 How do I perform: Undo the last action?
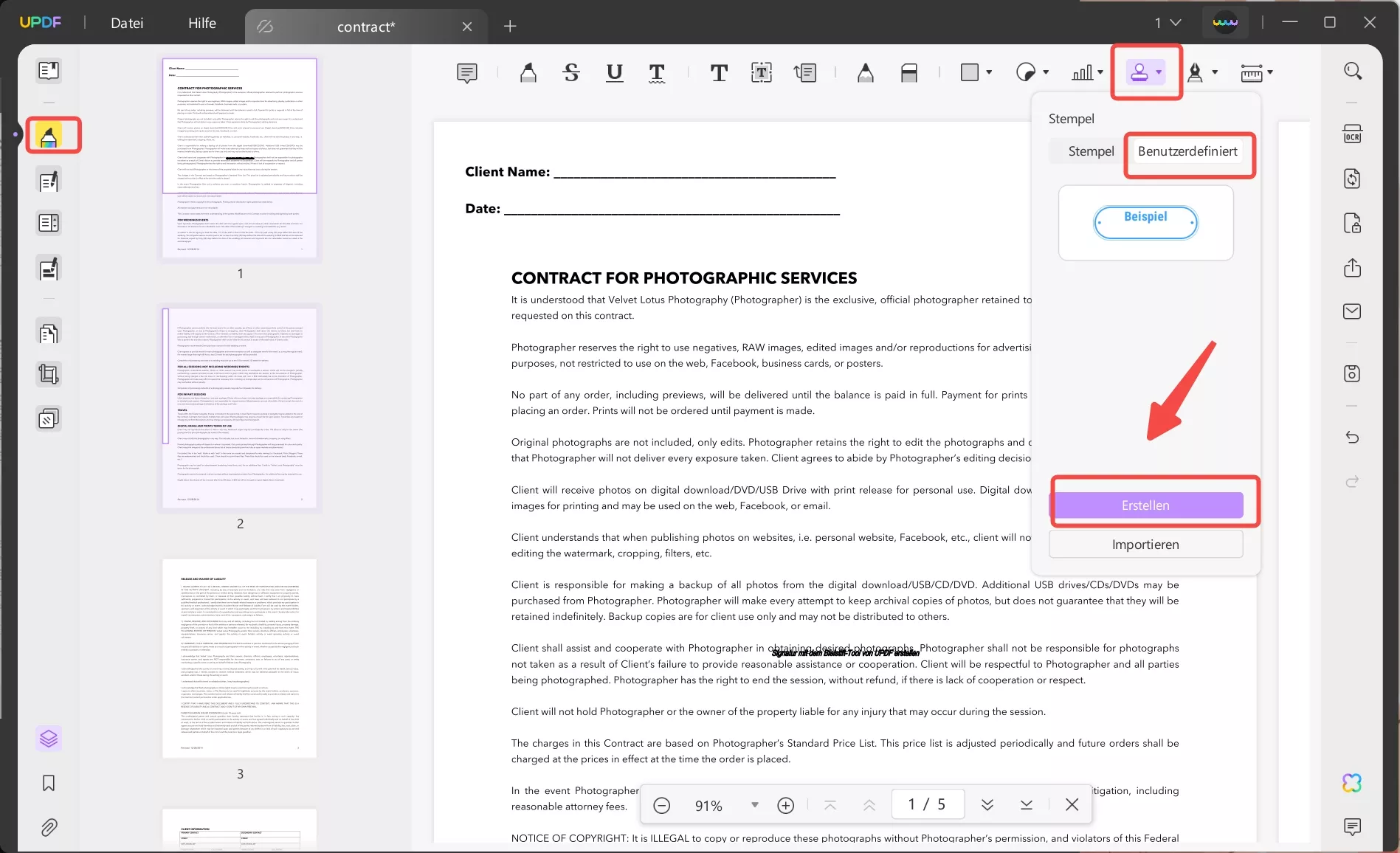pos(1353,438)
